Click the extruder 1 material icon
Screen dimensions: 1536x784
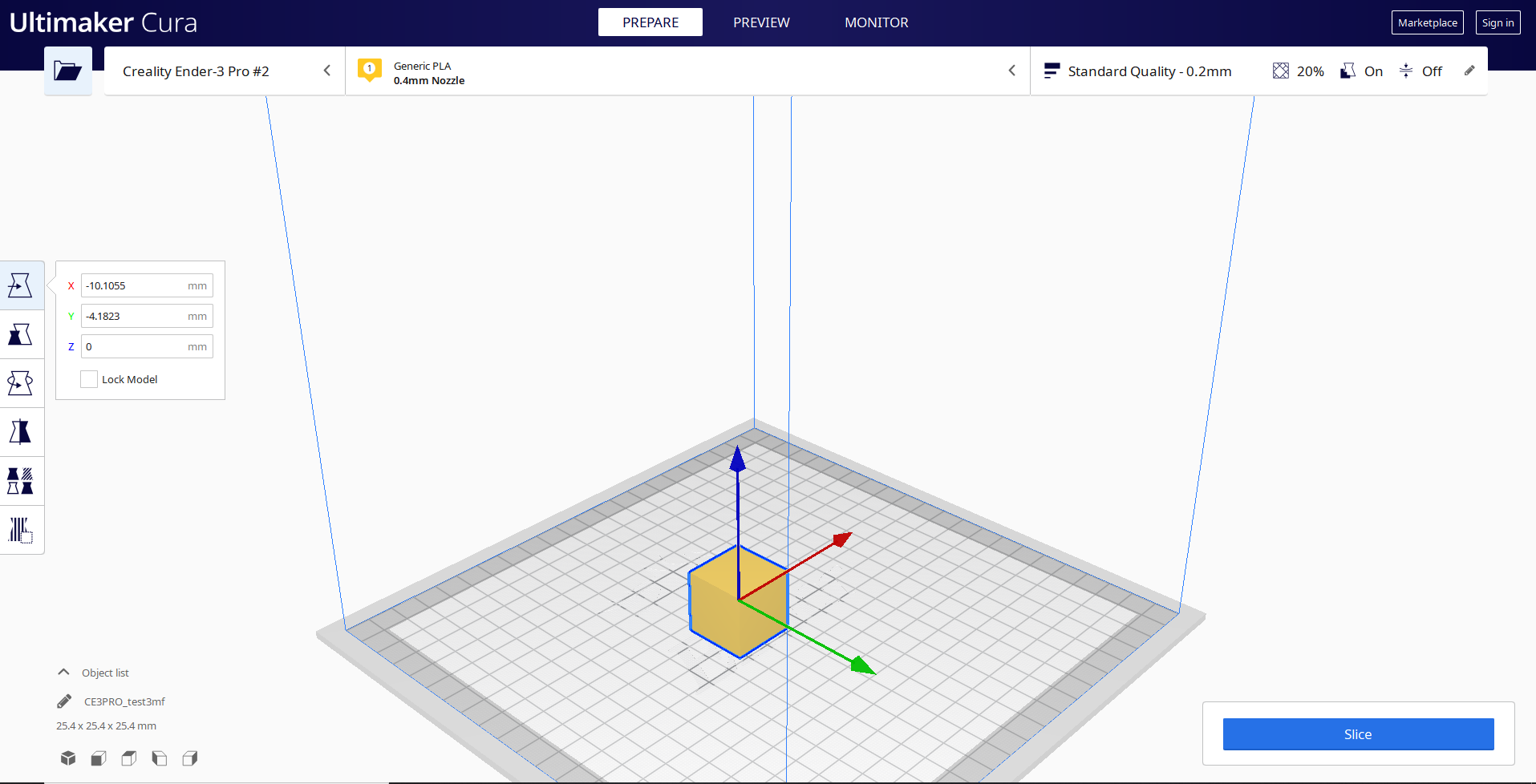point(369,71)
